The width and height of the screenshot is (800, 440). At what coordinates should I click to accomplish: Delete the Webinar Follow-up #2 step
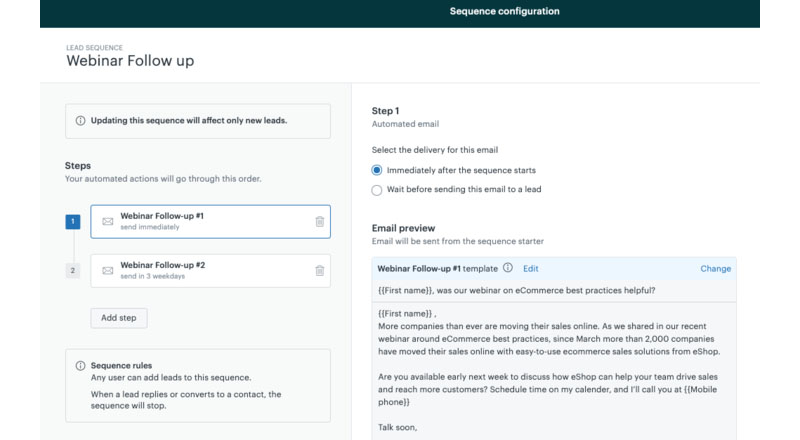[320, 270]
